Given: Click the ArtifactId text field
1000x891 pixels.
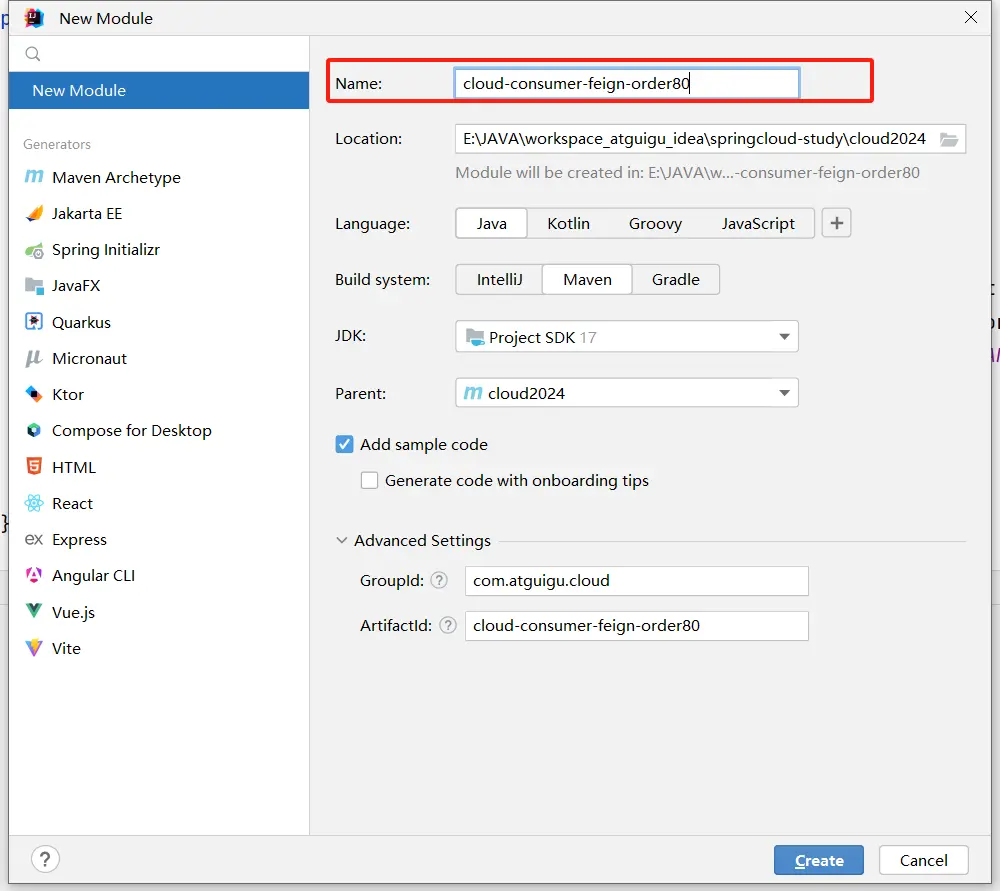Looking at the screenshot, I should pyautogui.click(x=636, y=626).
